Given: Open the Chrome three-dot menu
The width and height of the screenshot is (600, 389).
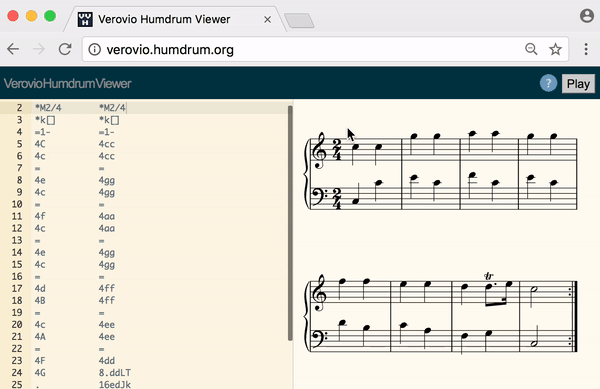Looking at the screenshot, I should (x=586, y=49).
